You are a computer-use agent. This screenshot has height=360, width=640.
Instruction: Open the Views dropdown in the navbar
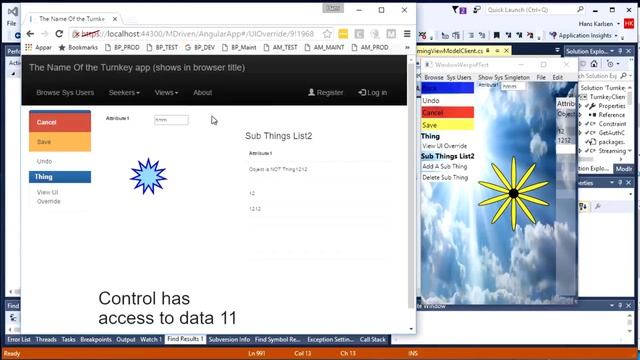click(166, 93)
